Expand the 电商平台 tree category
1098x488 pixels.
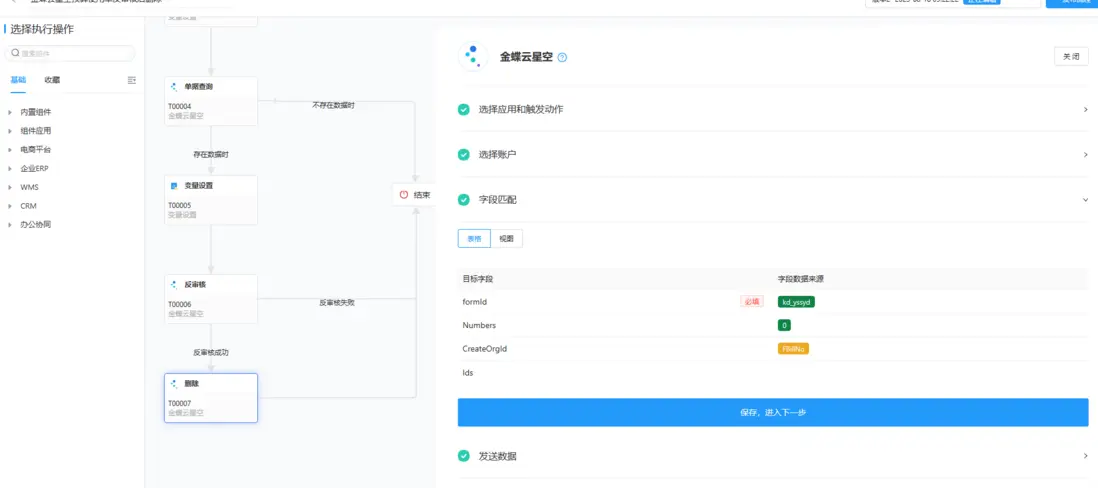(x=10, y=150)
